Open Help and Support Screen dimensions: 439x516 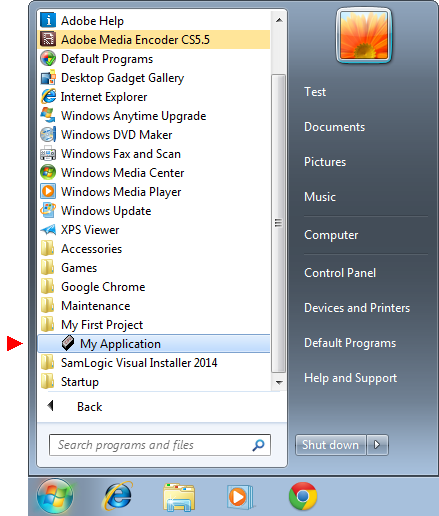350,378
